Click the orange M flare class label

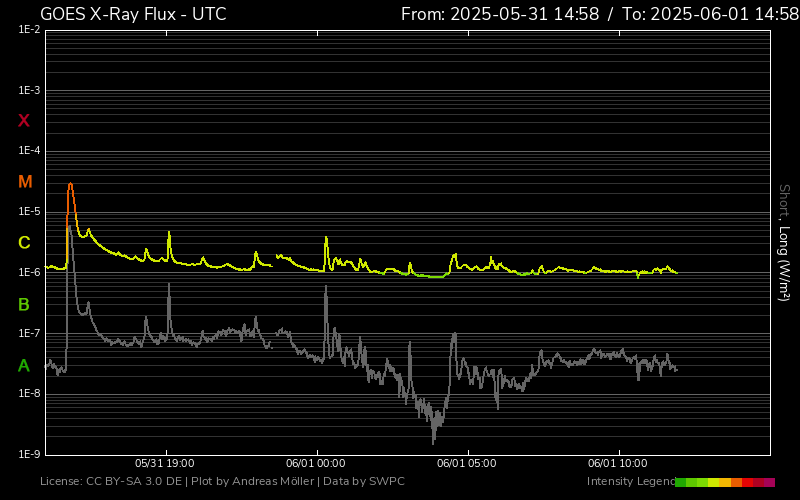25,182
